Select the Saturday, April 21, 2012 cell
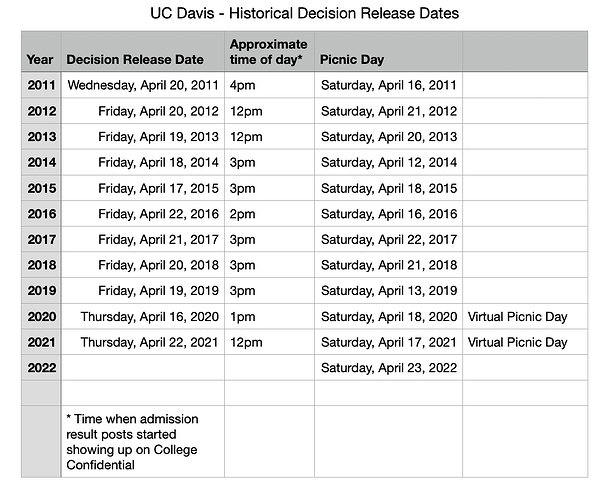 tap(389, 111)
